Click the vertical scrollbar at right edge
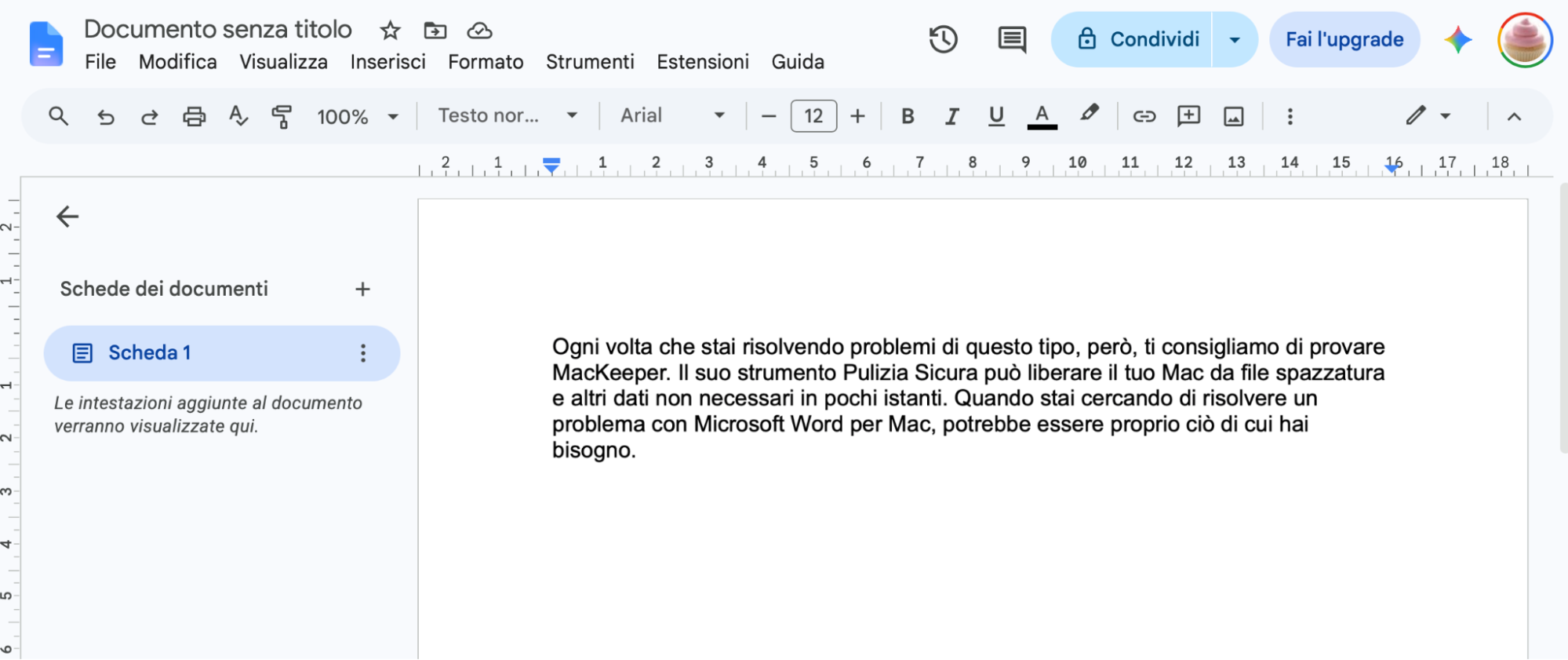Viewport: 1568px width, 660px height. (x=1563, y=318)
